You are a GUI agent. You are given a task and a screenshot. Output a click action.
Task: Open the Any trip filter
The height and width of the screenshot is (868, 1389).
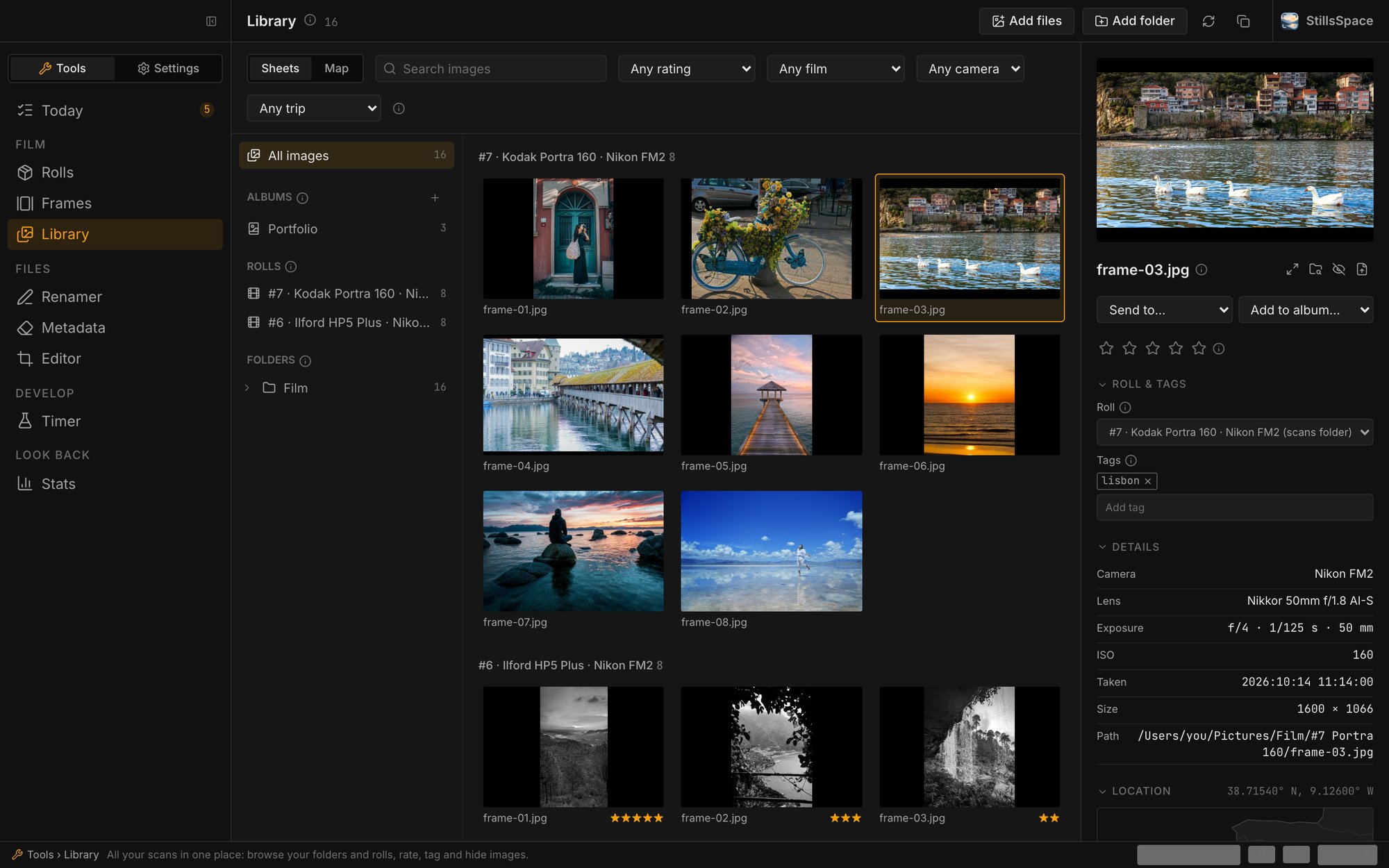coord(314,108)
